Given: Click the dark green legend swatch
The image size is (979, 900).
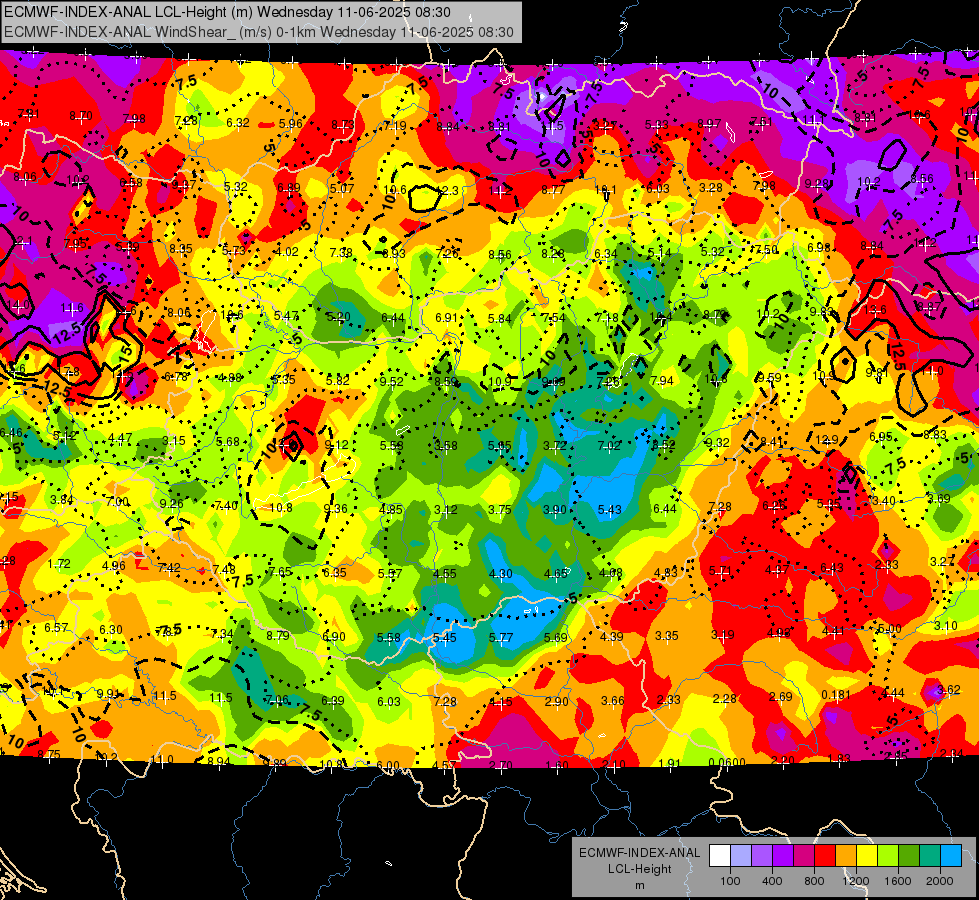Looking at the screenshot, I should pos(909,856).
